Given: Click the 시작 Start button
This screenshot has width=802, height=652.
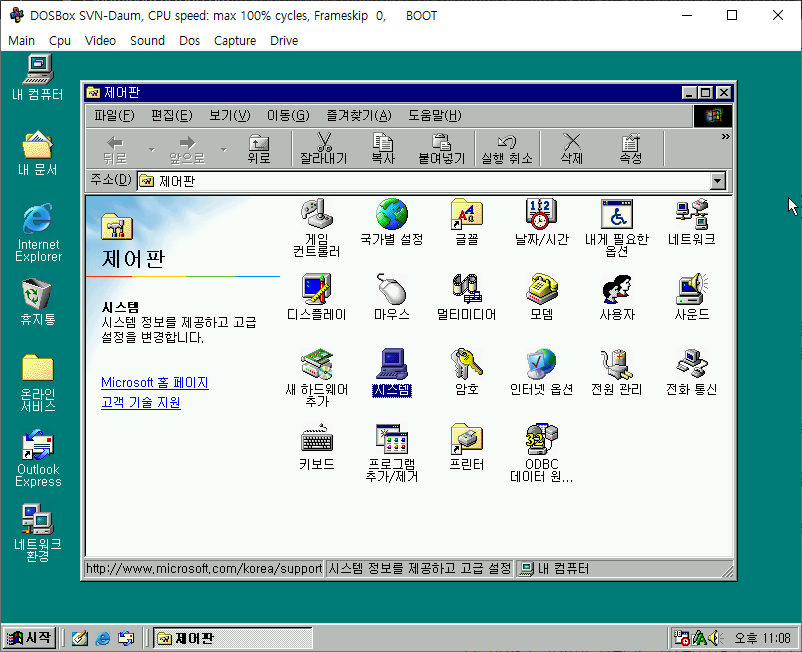Looking at the screenshot, I should click(29, 638).
